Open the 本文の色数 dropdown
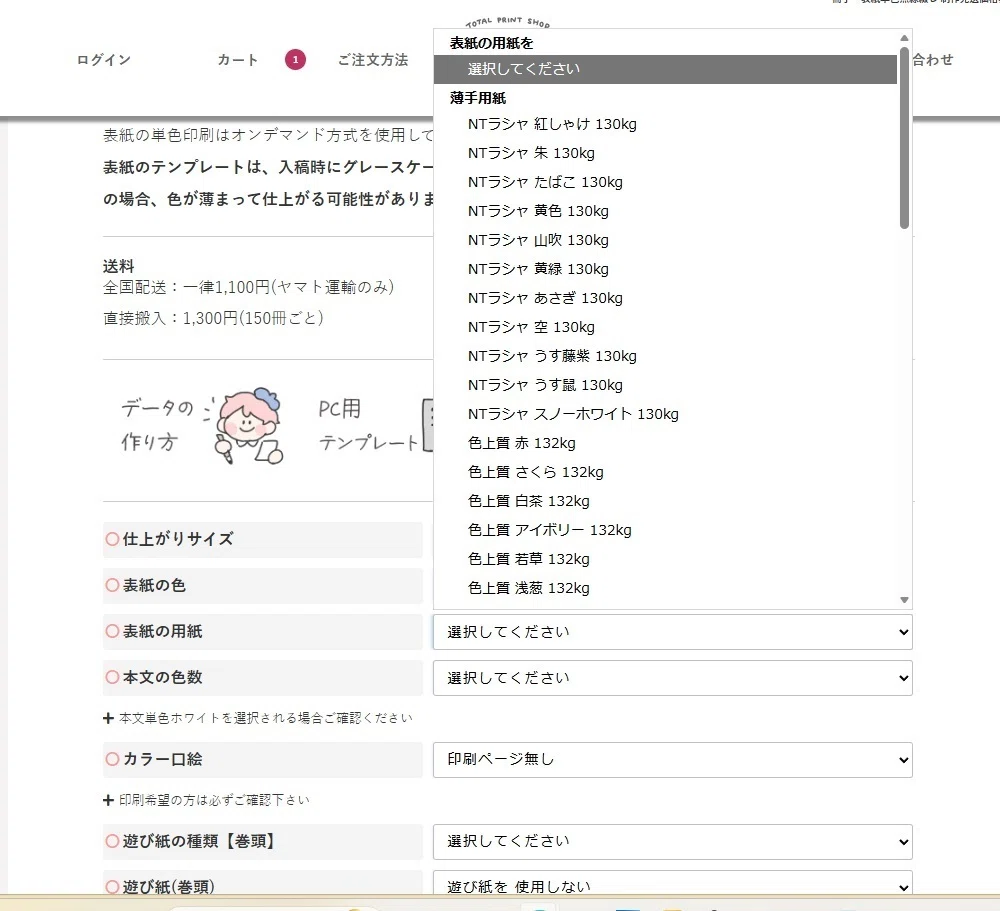1000x911 pixels. coord(673,678)
